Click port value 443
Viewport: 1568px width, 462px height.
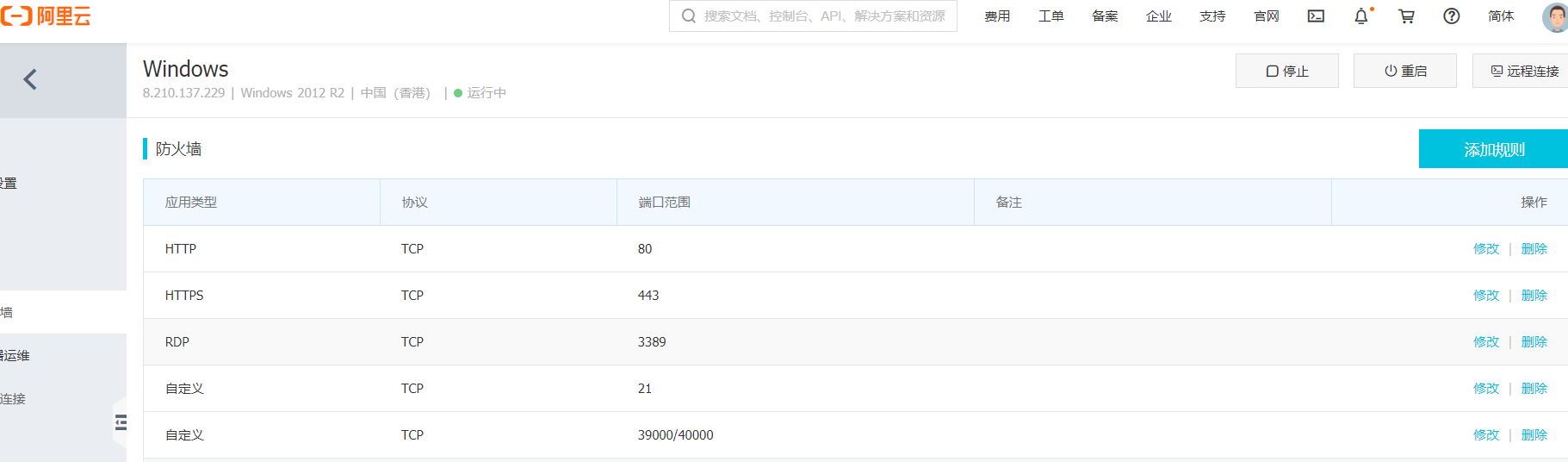648,296
